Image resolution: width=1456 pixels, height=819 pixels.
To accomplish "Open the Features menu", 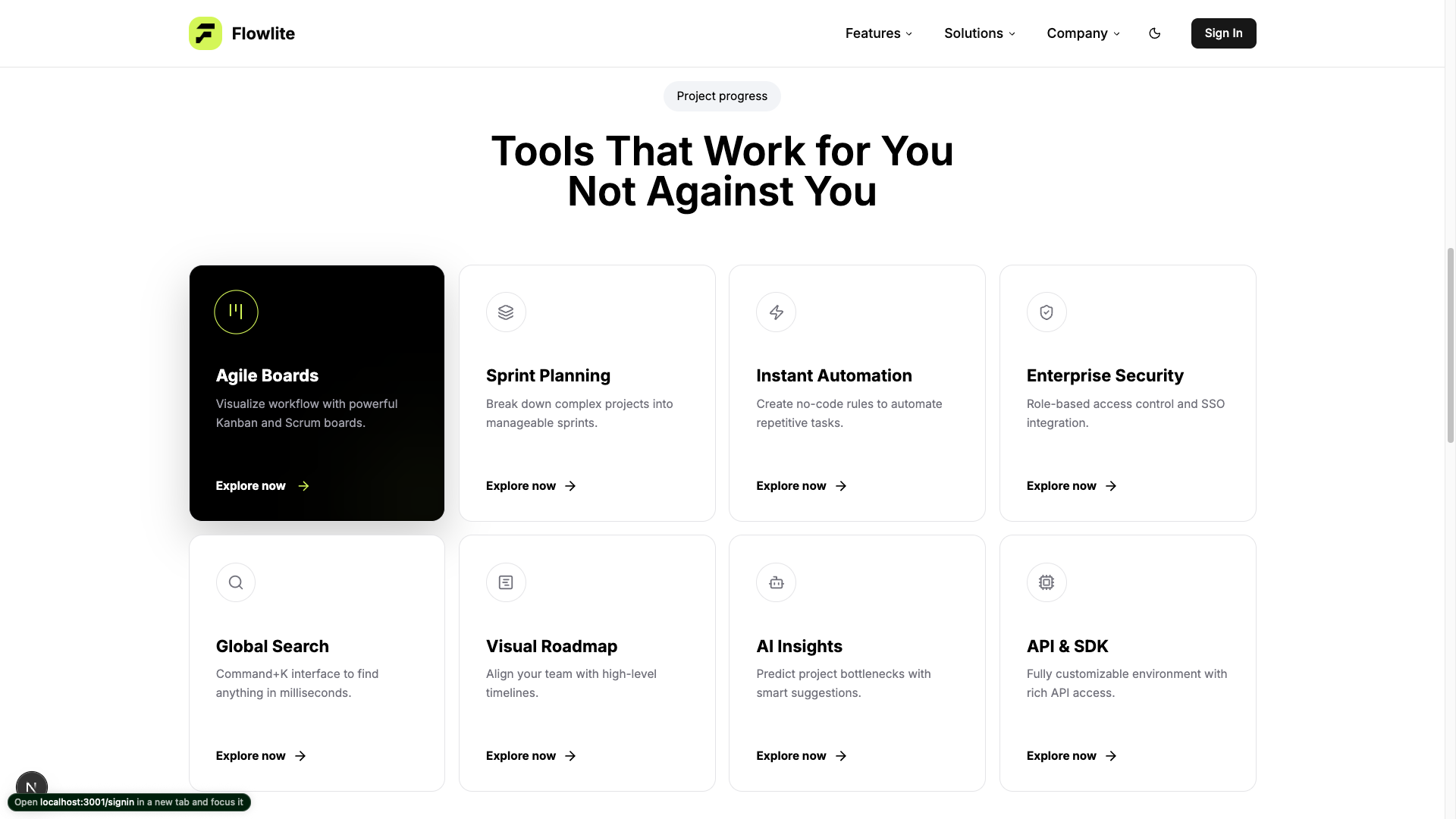I will [879, 33].
